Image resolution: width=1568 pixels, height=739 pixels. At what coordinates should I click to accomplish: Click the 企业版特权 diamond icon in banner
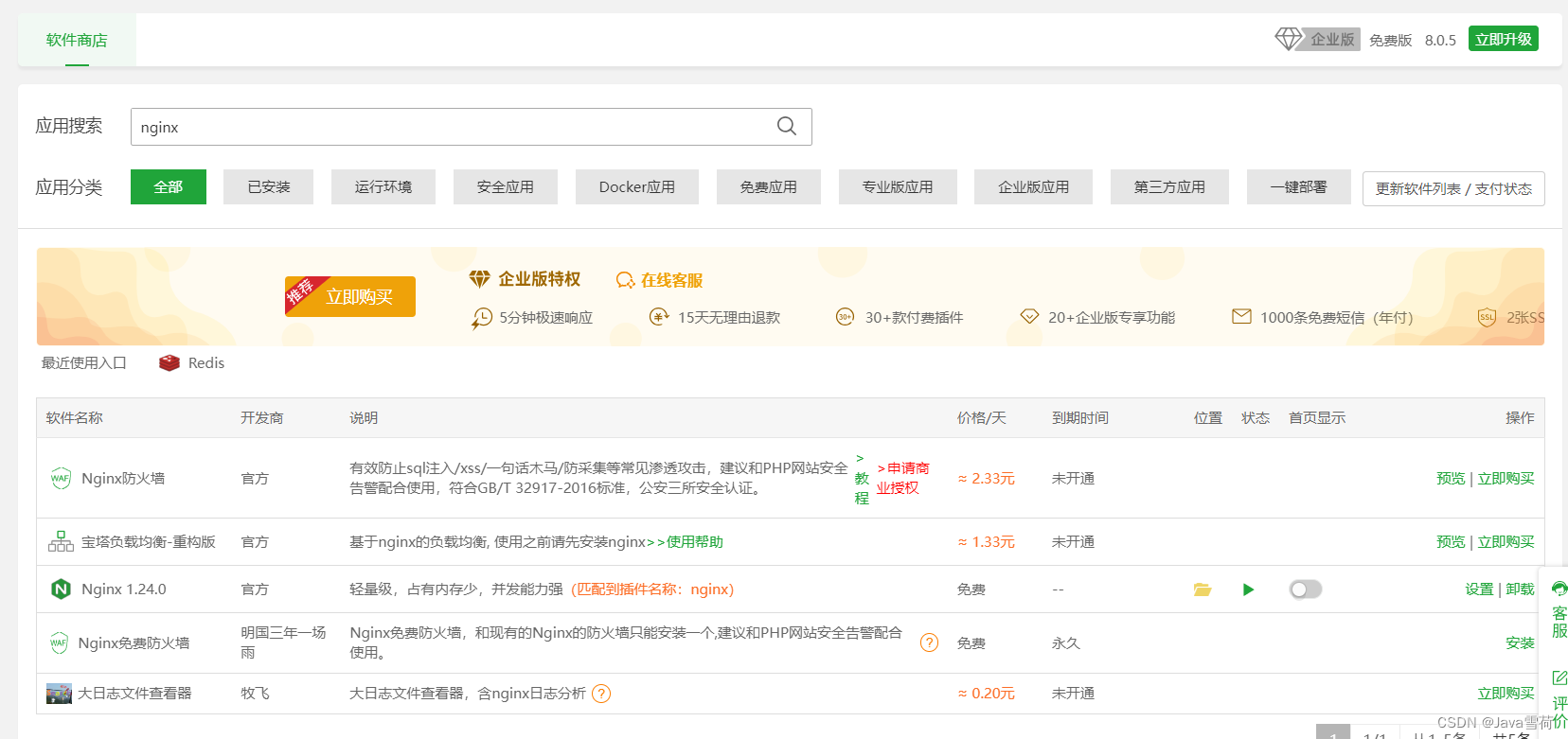pyautogui.click(x=480, y=278)
